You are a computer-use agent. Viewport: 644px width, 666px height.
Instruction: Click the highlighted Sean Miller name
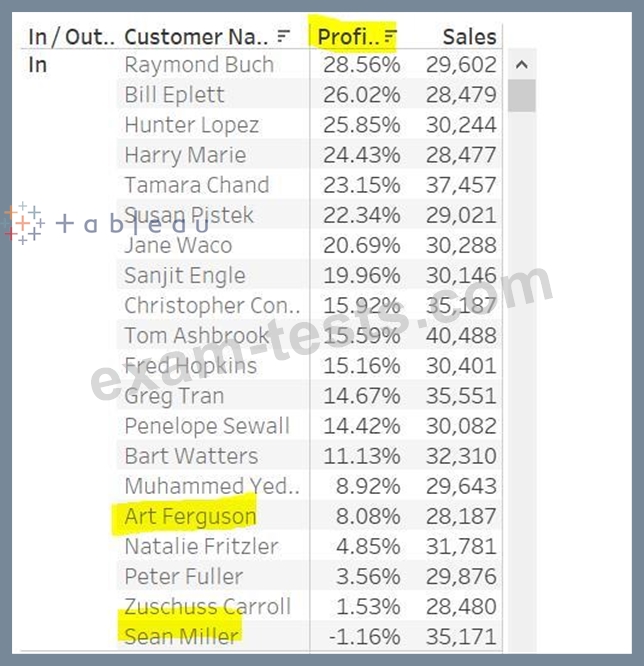[181, 636]
